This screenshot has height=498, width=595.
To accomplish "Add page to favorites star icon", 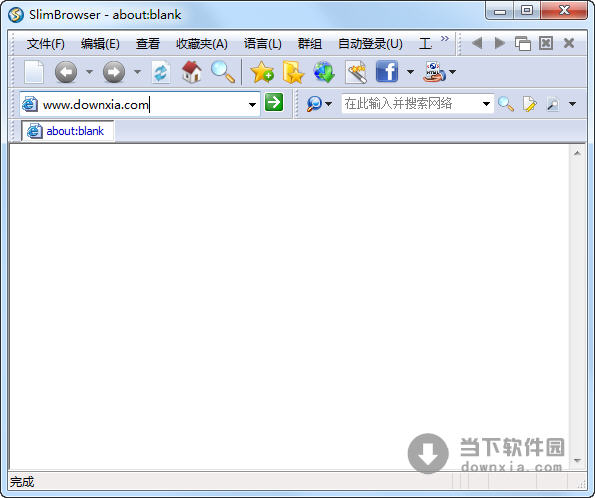I will click(262, 72).
